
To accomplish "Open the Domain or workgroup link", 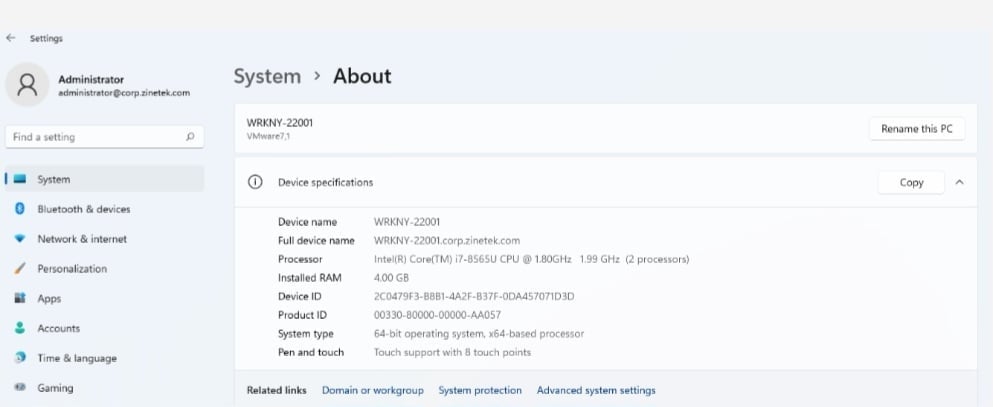I will tap(372, 391).
